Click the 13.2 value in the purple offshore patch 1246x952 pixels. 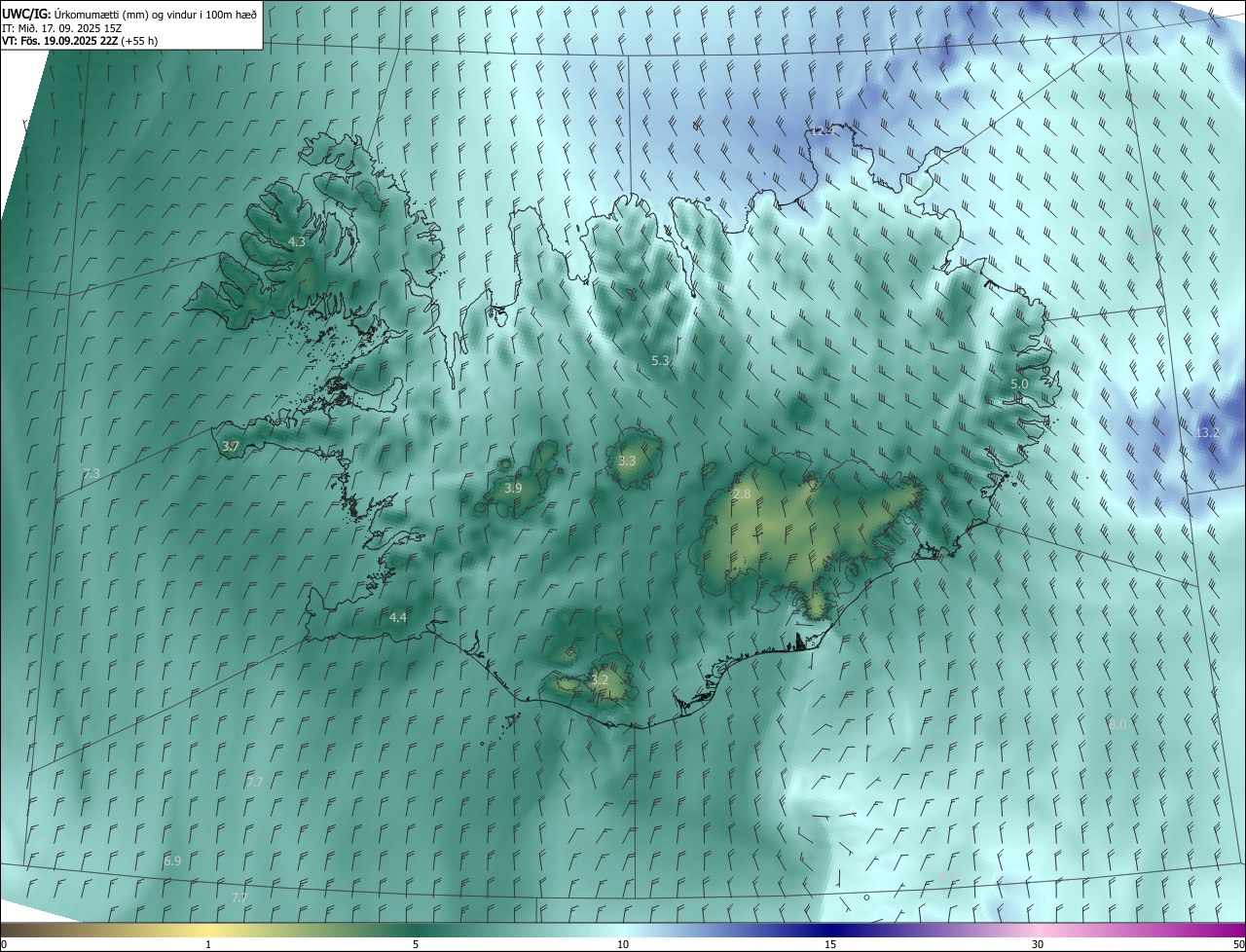(1207, 432)
